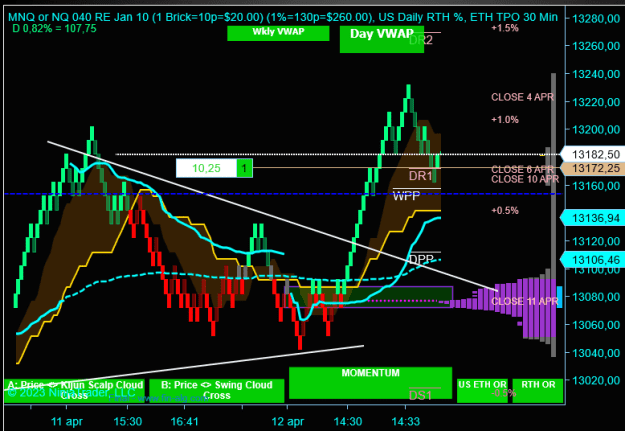This screenshot has width=625, height=431.
Task: Click the DR1 pivot level label
Action: [x=421, y=176]
